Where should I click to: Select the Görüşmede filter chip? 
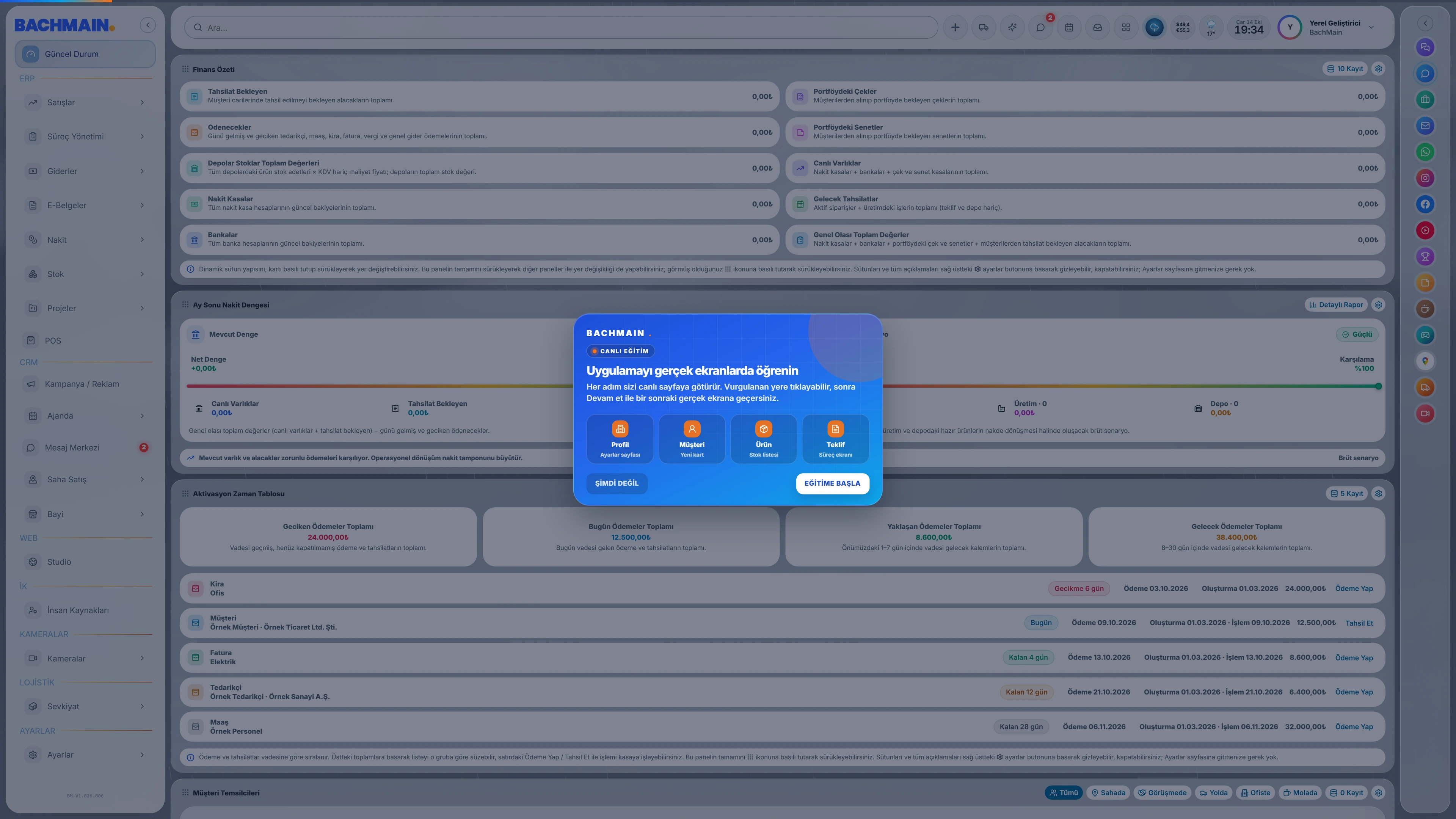pyautogui.click(x=1162, y=792)
